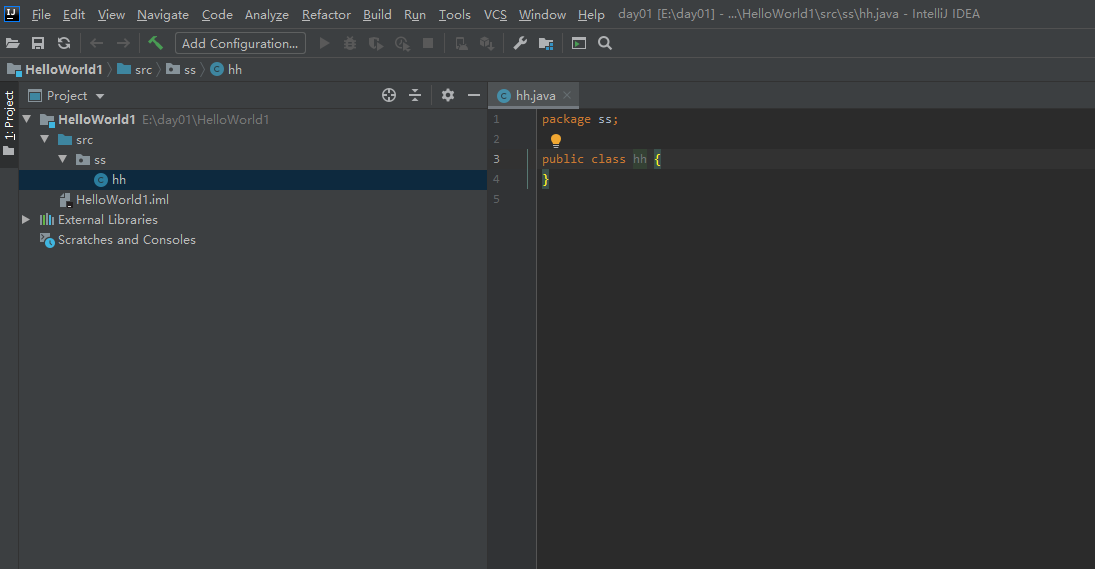Click the Collapse All icon in Project panel
The height and width of the screenshot is (569, 1095).
click(x=415, y=96)
